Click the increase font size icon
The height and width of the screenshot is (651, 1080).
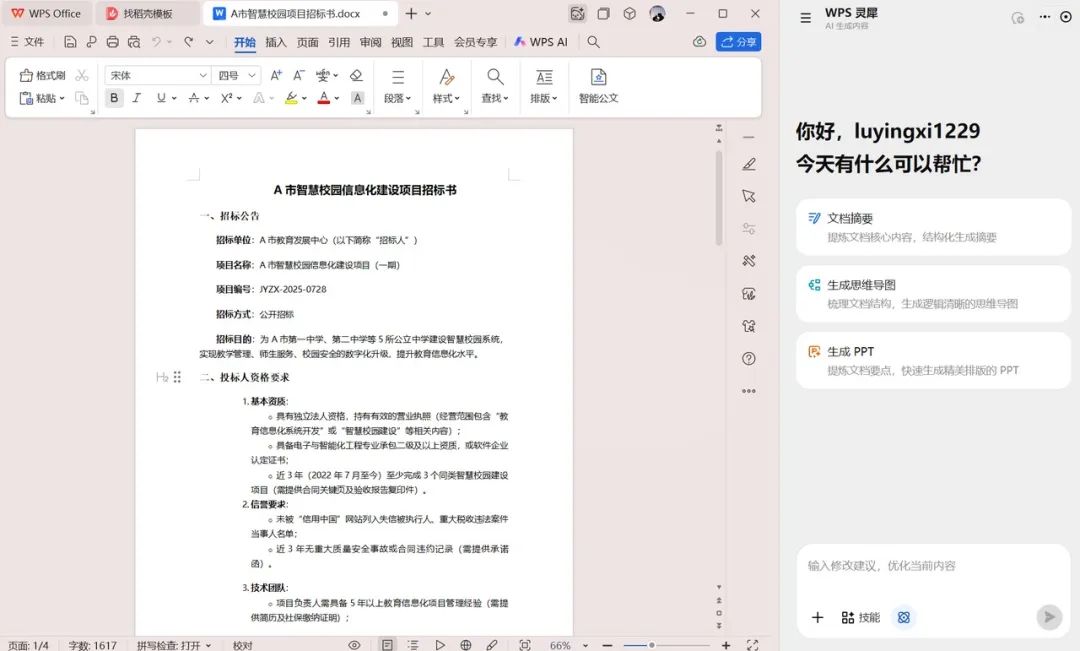click(x=276, y=75)
